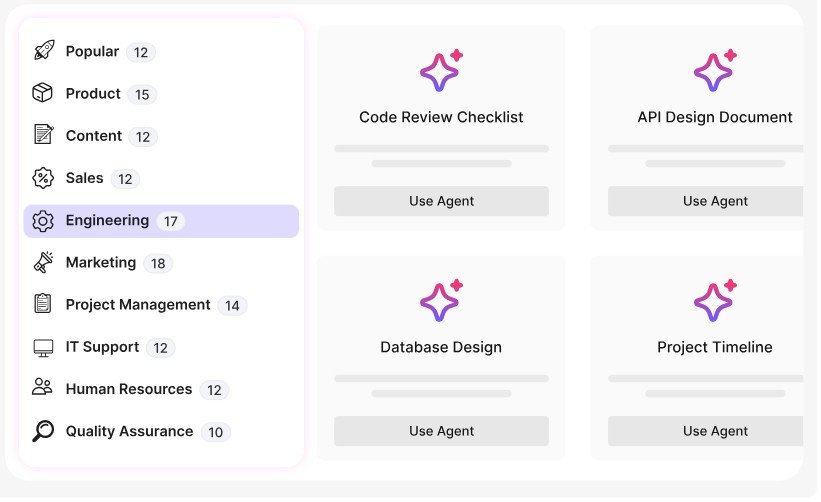
Task: Click the percent badge icon for Sales
Action: [43, 178]
